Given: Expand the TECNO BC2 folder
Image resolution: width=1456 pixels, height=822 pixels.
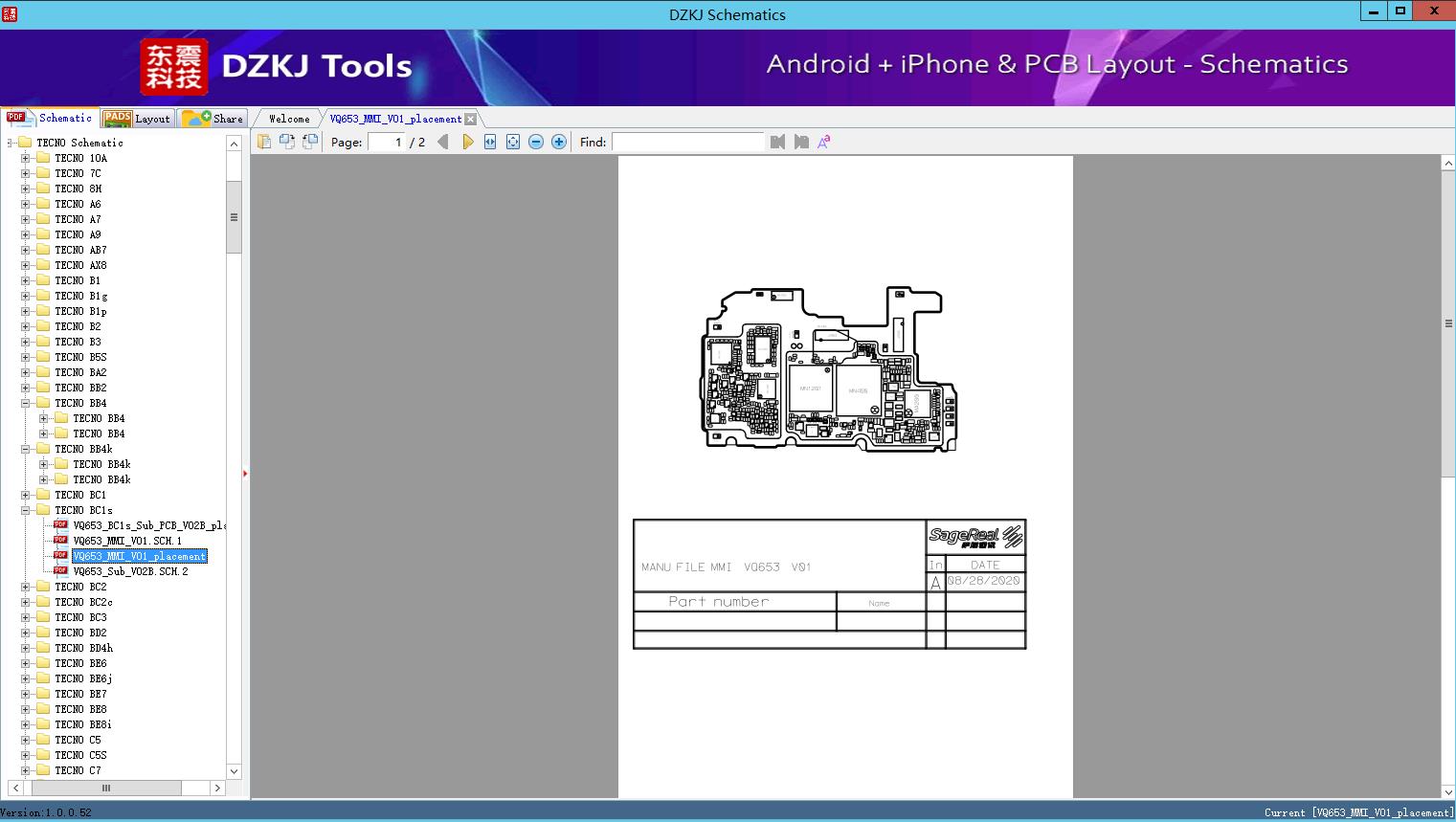Looking at the screenshot, I should (x=26, y=587).
